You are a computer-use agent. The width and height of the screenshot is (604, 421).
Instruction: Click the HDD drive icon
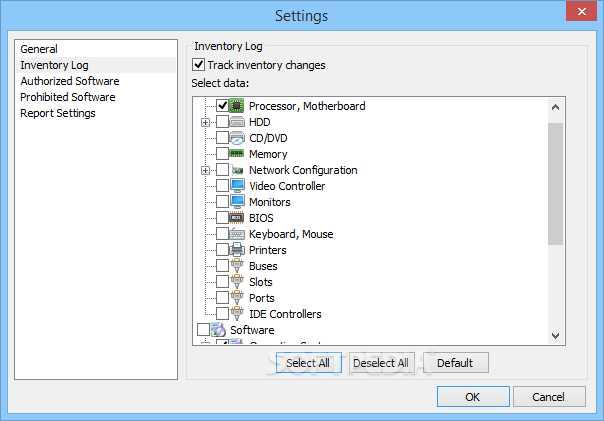click(x=237, y=122)
